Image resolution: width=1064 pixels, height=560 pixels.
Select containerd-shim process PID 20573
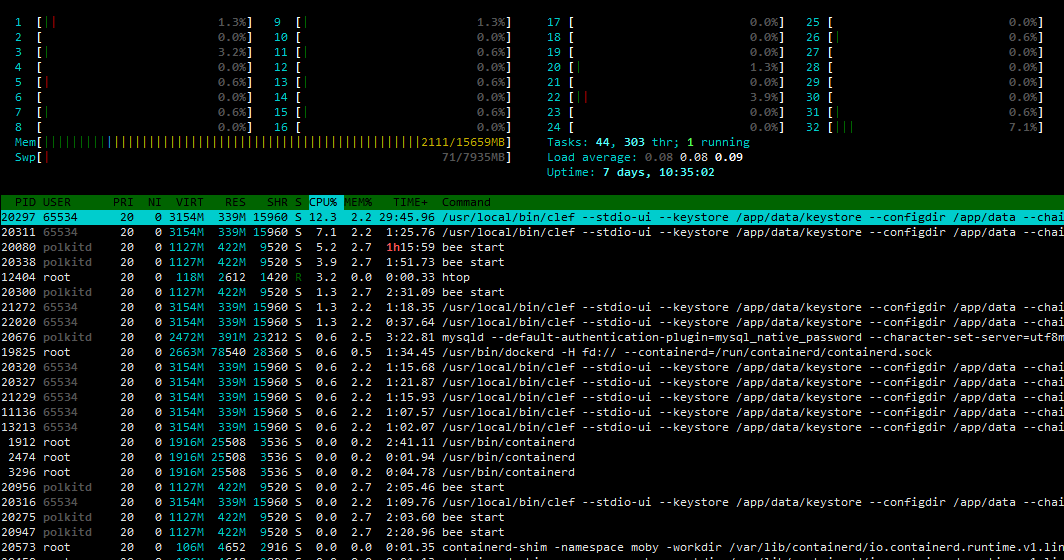point(532,546)
